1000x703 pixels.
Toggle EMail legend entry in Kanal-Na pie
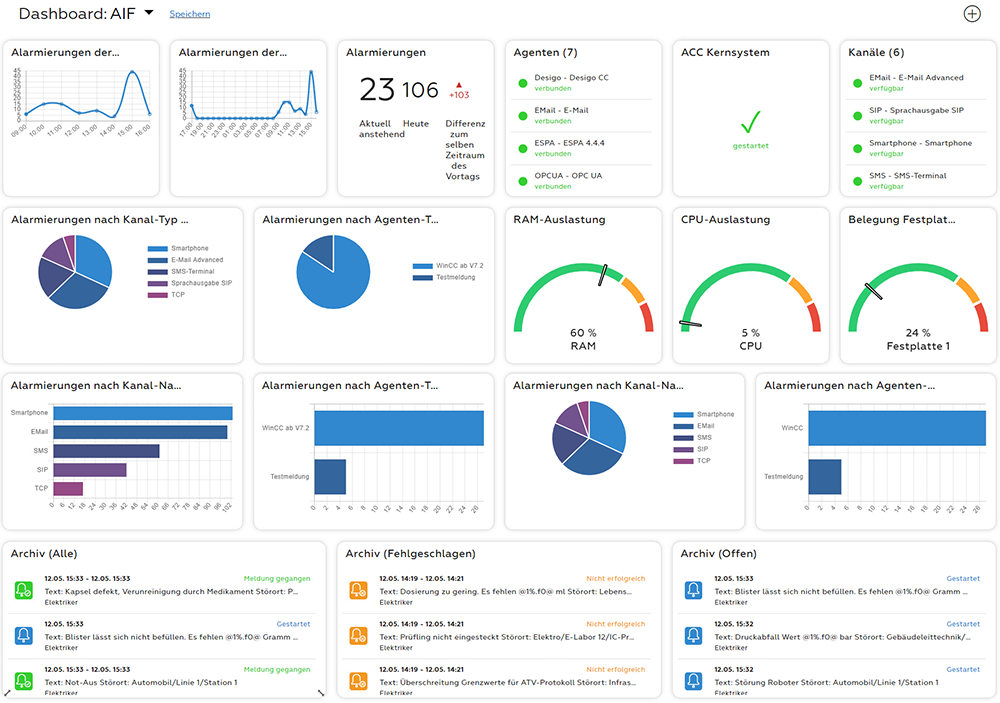point(695,426)
